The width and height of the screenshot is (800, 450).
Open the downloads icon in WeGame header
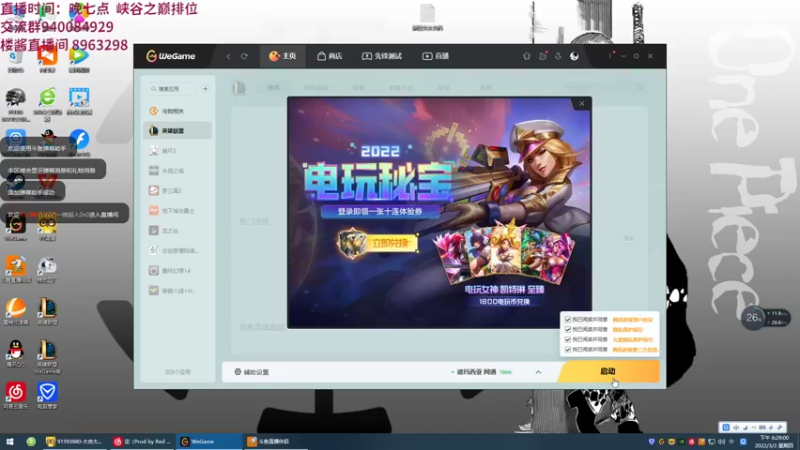point(558,56)
